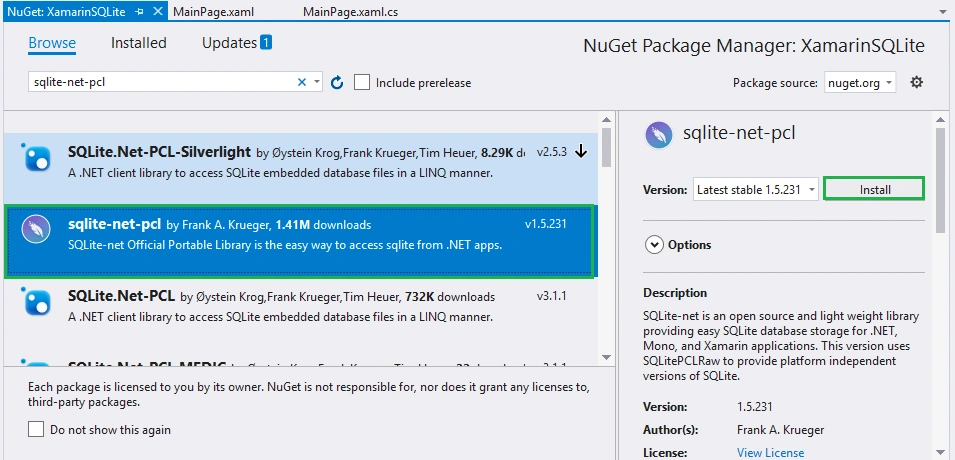Switch to the Installed tab
Screen dimensions: 955x460
pos(139,43)
